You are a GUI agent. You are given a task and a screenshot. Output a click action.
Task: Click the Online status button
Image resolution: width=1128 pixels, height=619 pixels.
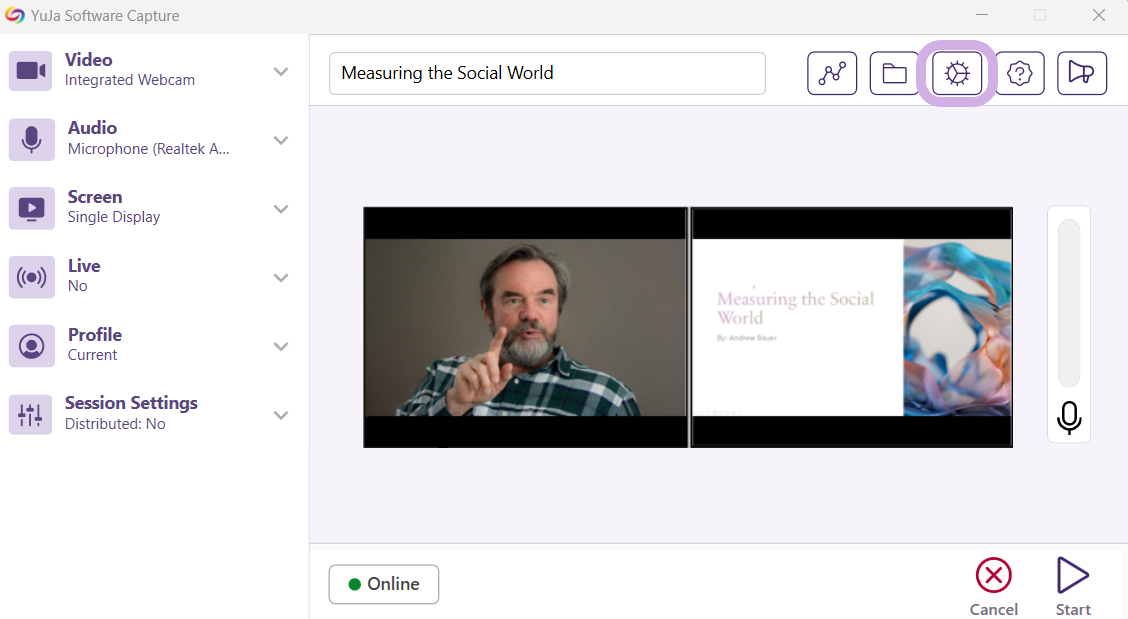coord(384,584)
